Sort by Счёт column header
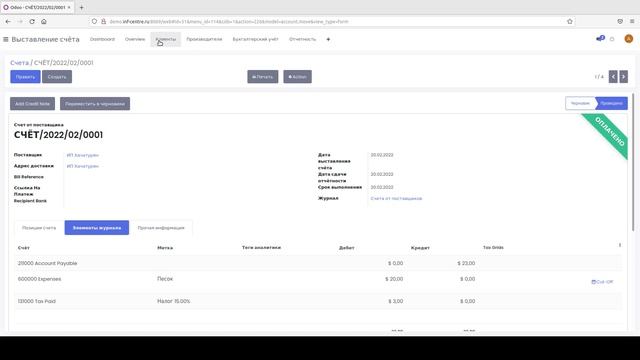 click(24, 248)
